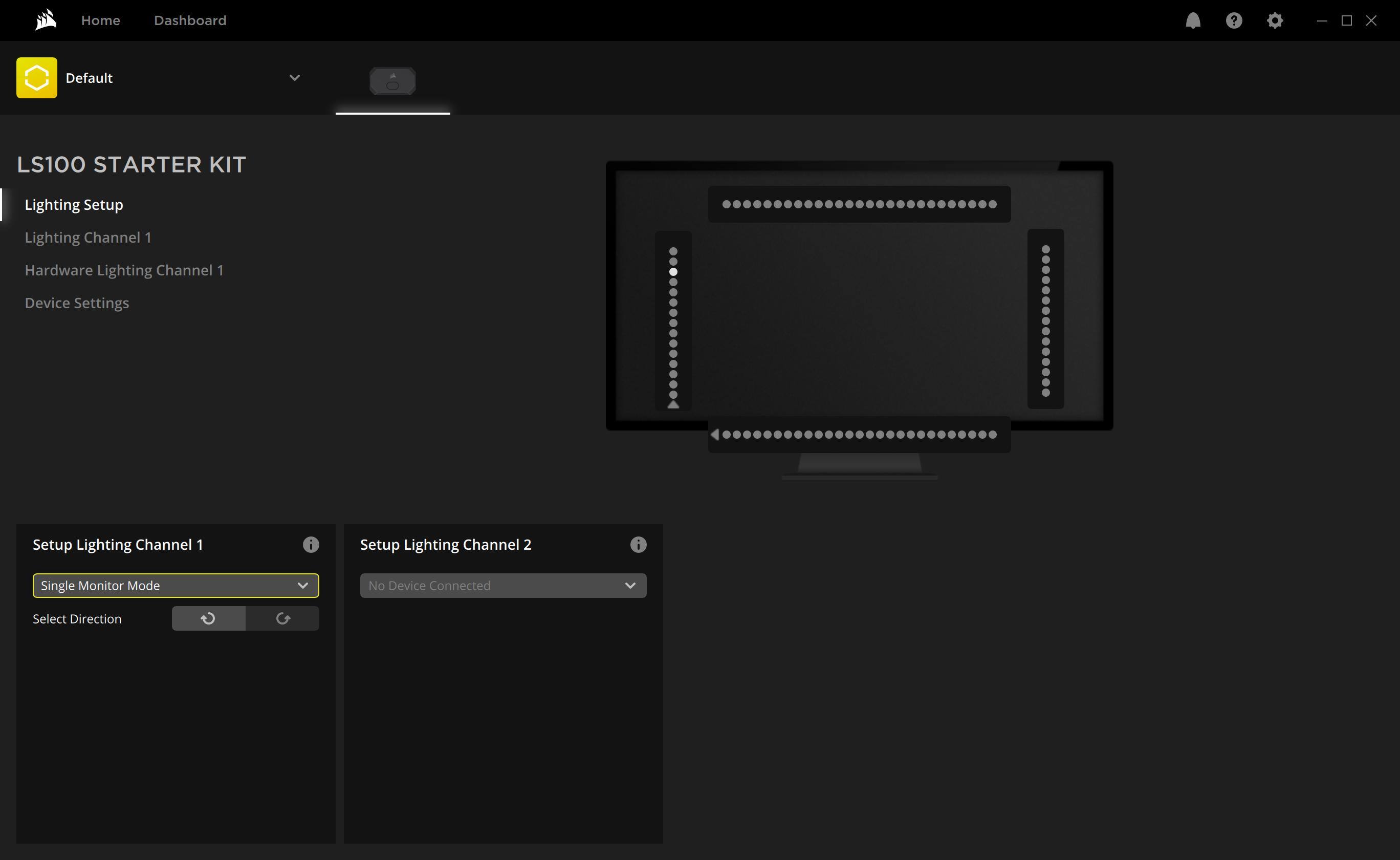Open Lighting Channel 1 section
Screen dimensions: 1400x860
[x=88, y=237]
